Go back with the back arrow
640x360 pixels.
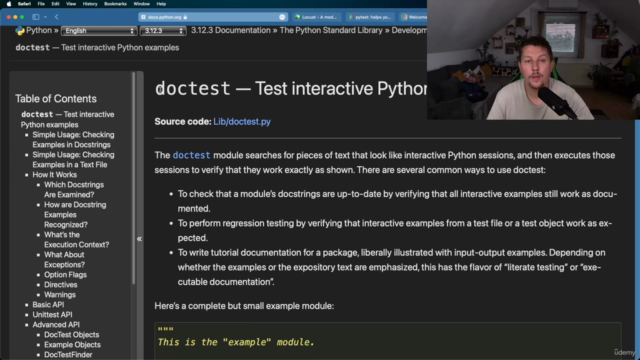[56, 17]
